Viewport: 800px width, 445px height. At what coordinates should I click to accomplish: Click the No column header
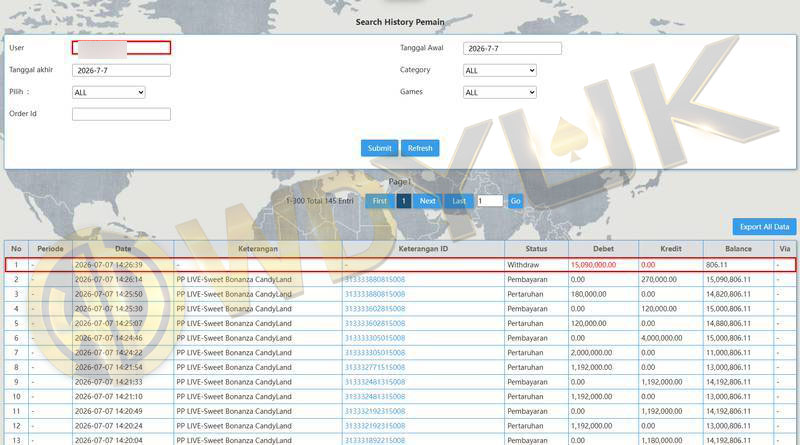[16, 249]
